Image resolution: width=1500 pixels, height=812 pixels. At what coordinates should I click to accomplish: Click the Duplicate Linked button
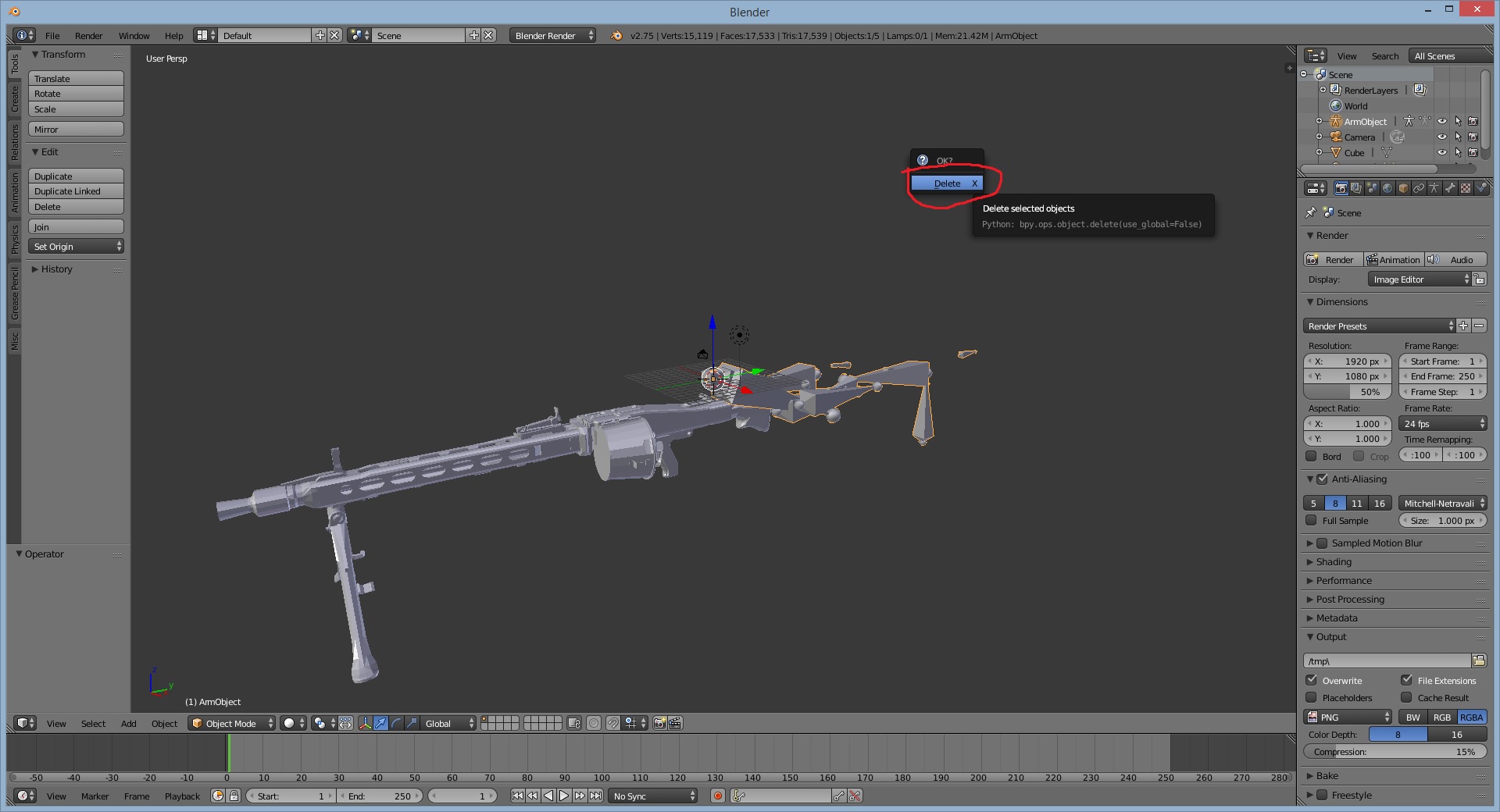coord(76,191)
